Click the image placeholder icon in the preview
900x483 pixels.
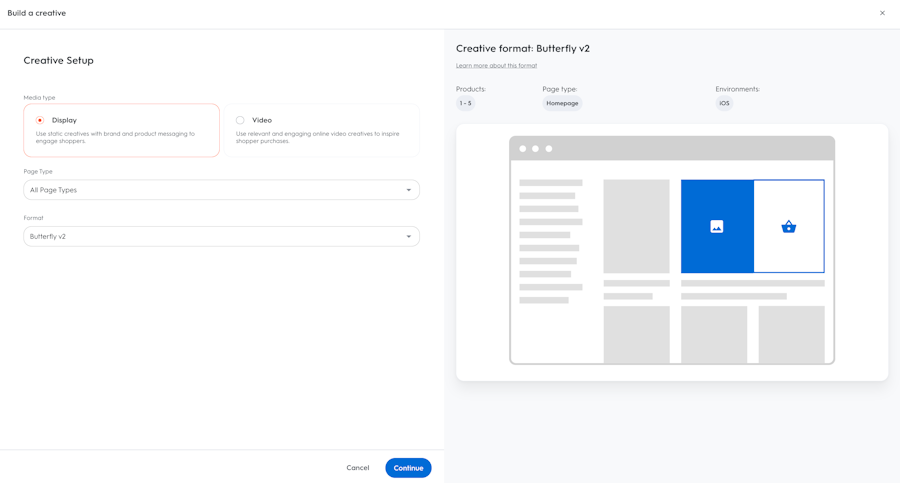pos(716,227)
